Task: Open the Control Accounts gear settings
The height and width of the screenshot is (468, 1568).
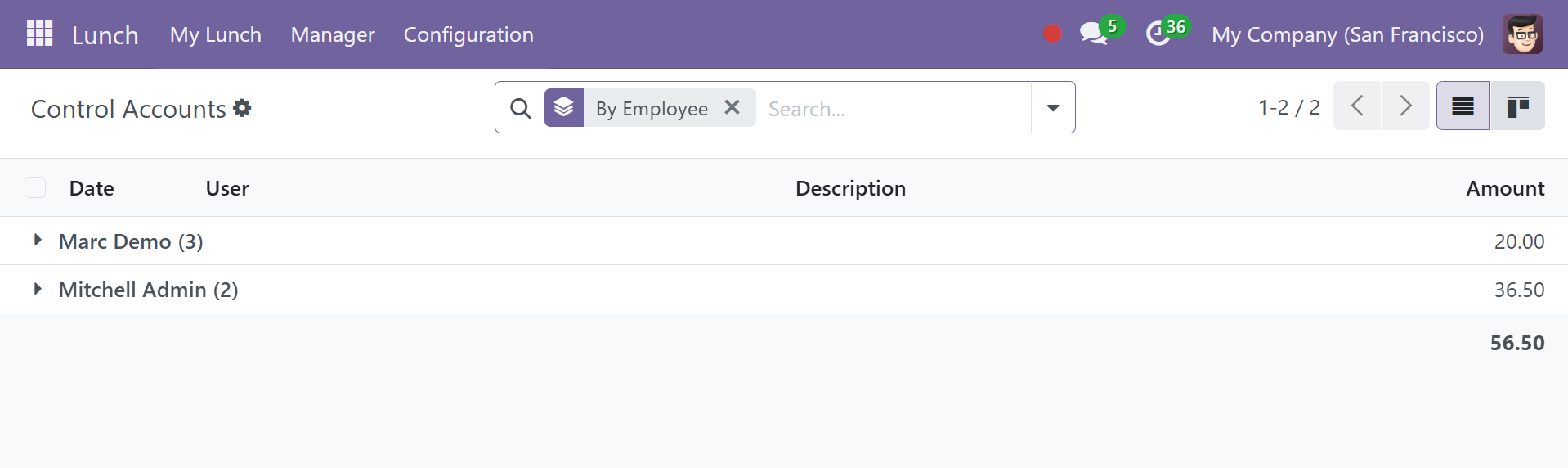Action: point(242,108)
